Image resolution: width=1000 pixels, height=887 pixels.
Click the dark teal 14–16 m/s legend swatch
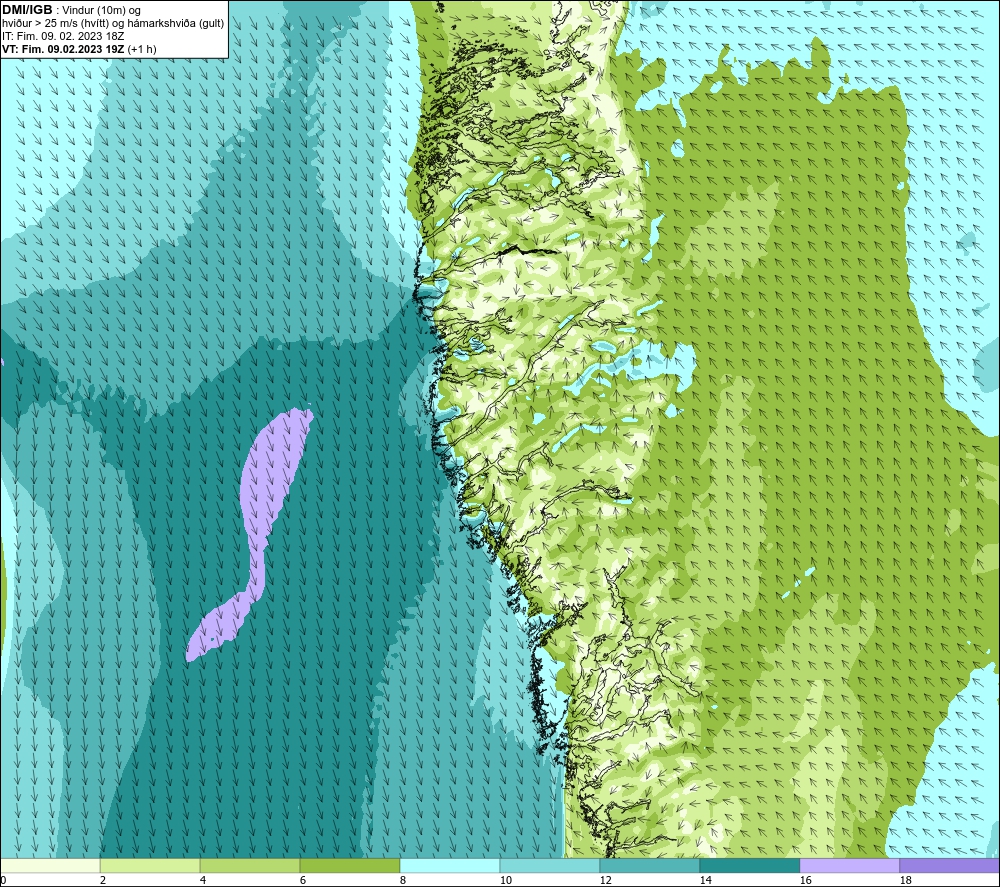pos(749,865)
